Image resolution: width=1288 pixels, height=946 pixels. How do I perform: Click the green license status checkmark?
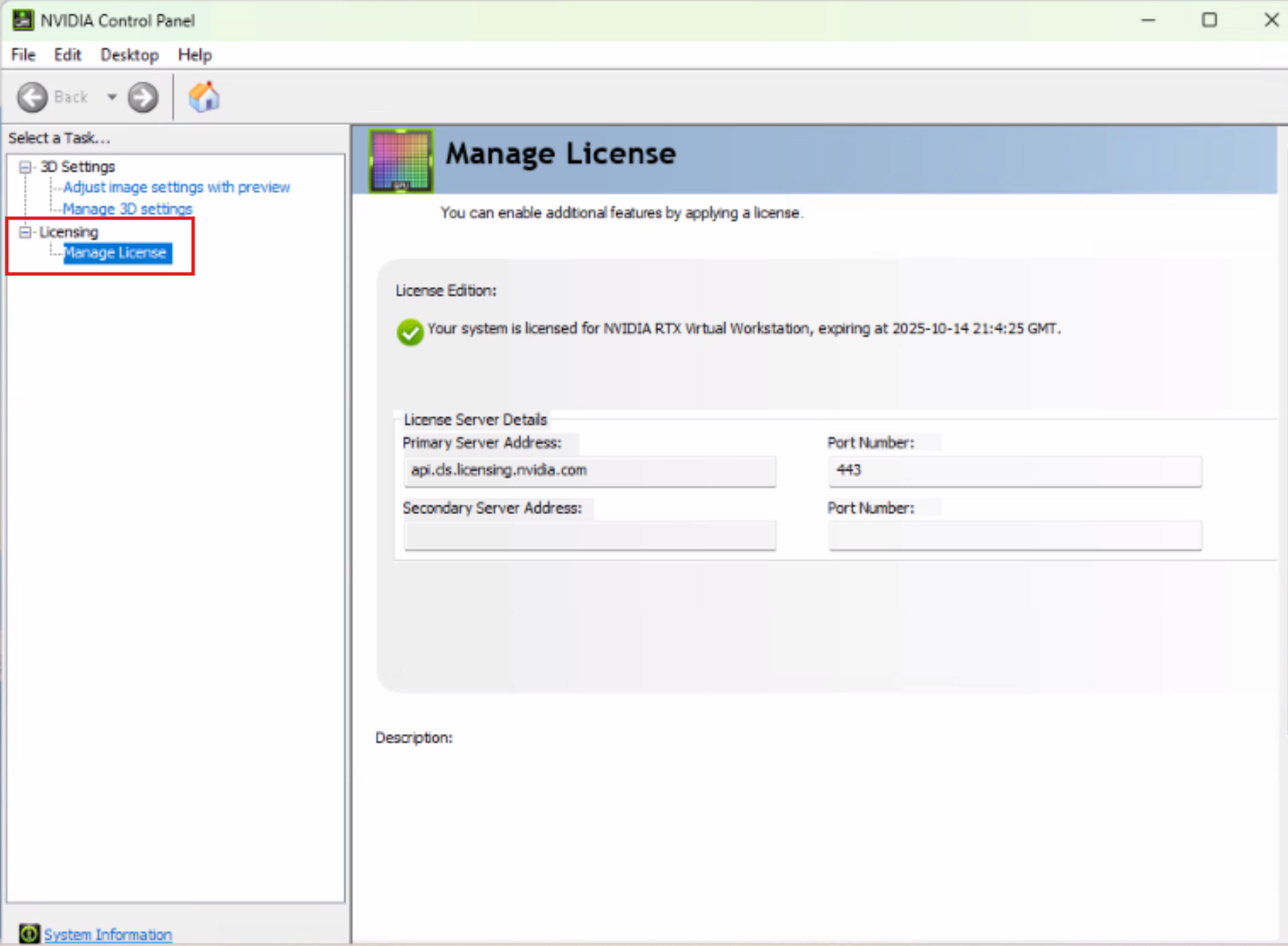pyautogui.click(x=410, y=332)
